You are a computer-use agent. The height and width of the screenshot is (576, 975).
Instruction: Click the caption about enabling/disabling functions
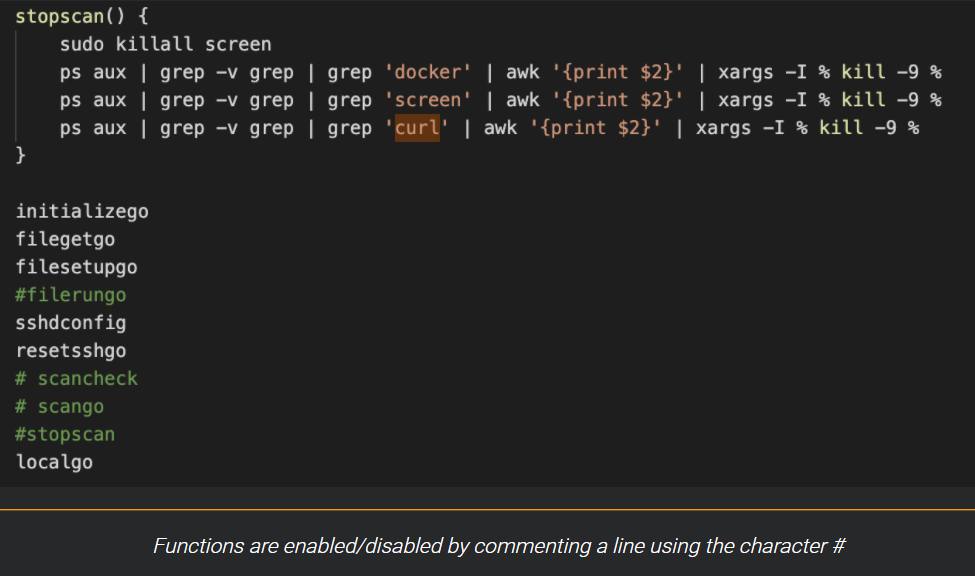499,546
